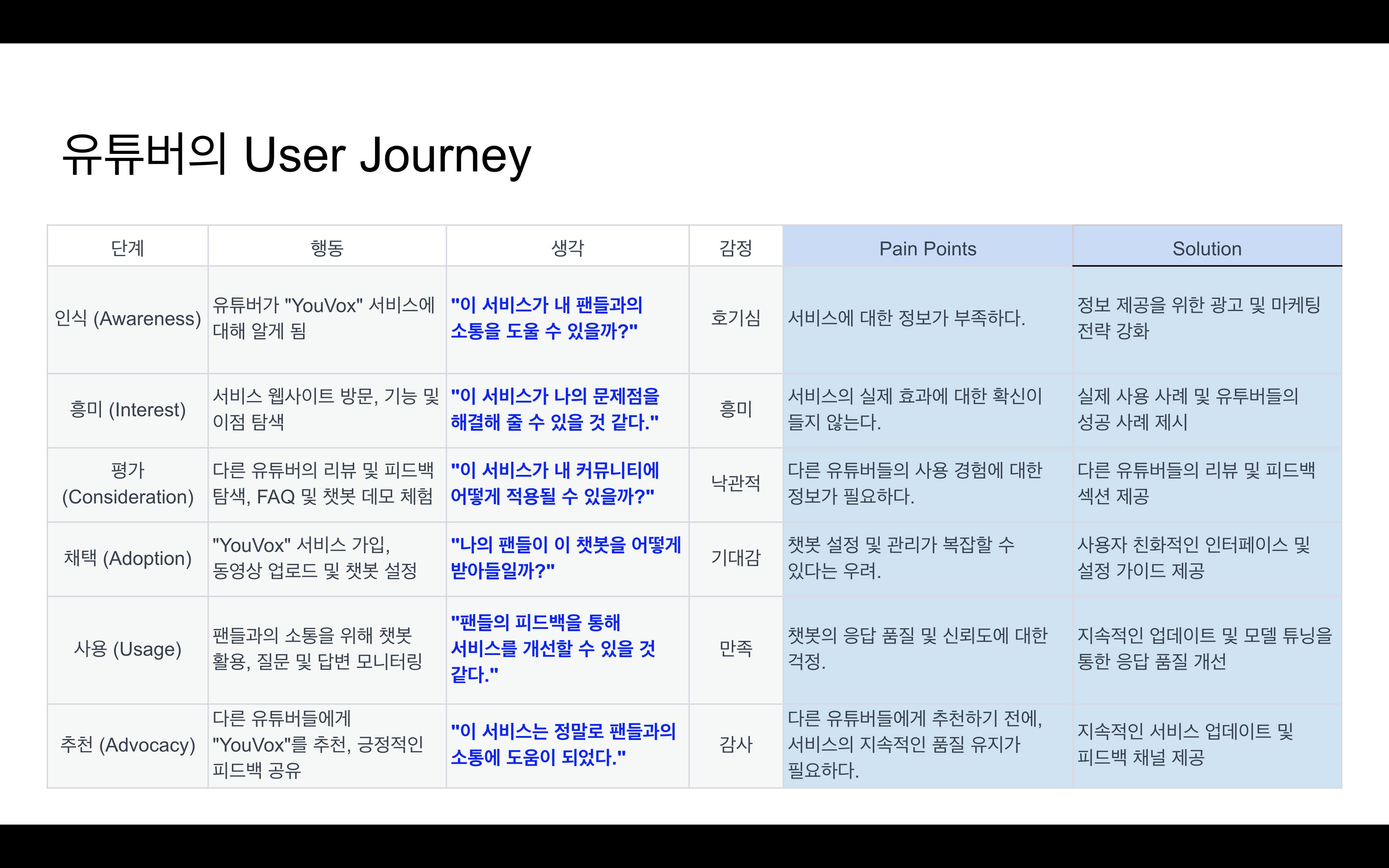Click the blue quote about 챗봇을 어떻게 받아들일까
The width and height of the screenshot is (1389, 868).
click(566, 557)
